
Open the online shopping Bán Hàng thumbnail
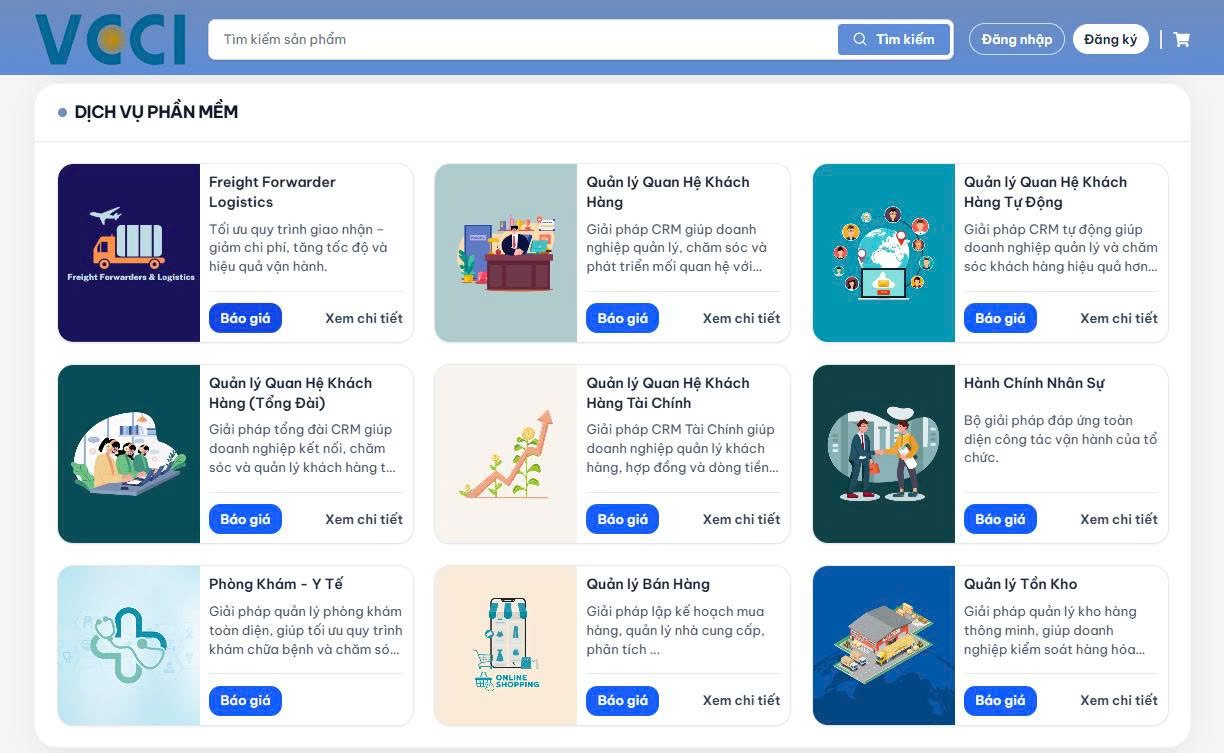(x=506, y=645)
